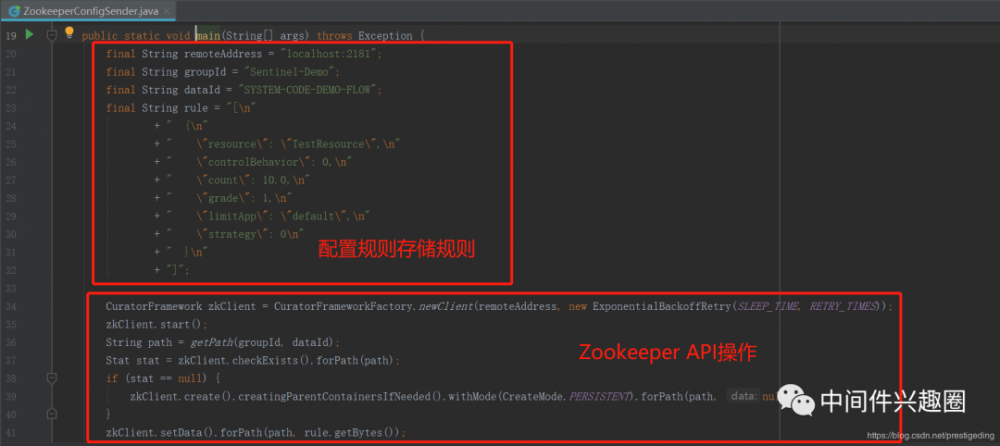1000x446 pixels.
Task: Click the SLEEP_TIME constant
Action: pos(767,306)
